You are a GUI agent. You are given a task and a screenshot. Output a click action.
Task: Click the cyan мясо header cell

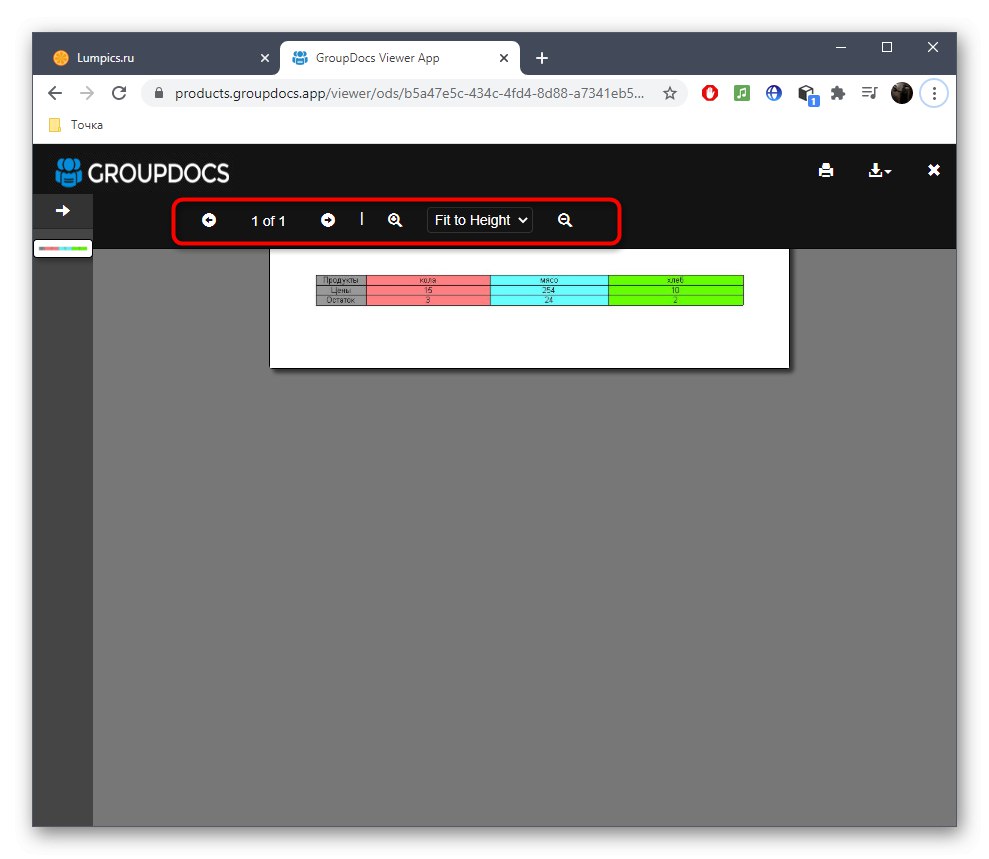[549, 280]
